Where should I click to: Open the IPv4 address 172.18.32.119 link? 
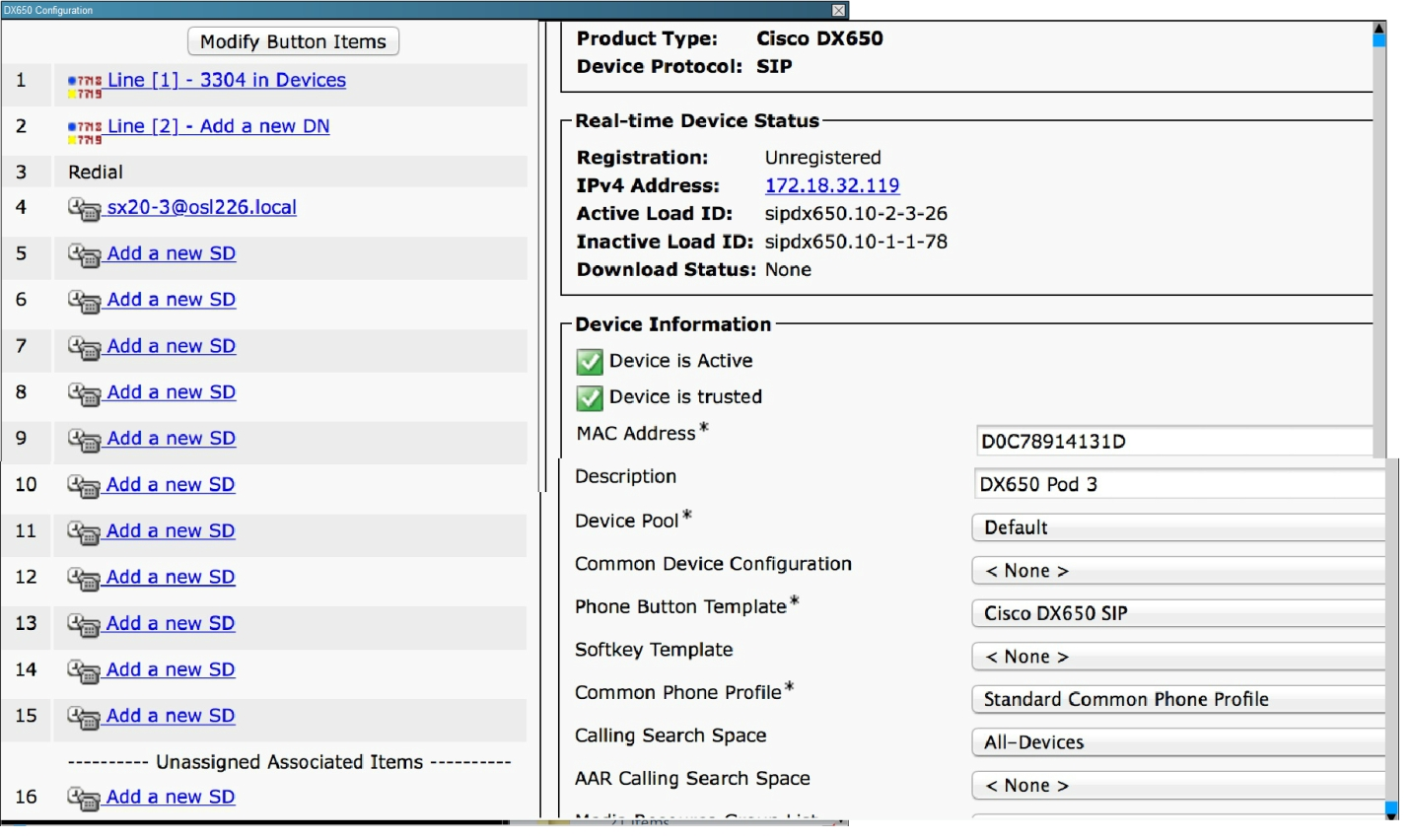[x=832, y=185]
